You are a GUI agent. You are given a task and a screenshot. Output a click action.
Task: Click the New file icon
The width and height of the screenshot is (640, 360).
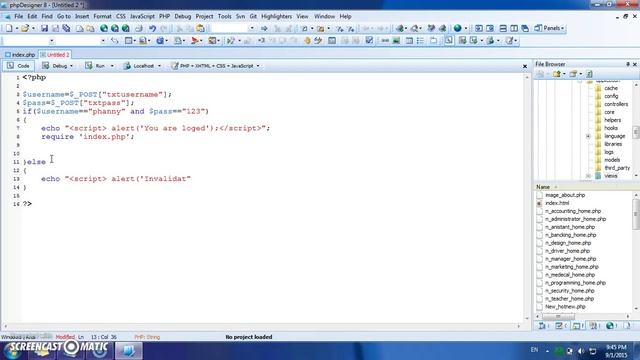tap(9, 28)
